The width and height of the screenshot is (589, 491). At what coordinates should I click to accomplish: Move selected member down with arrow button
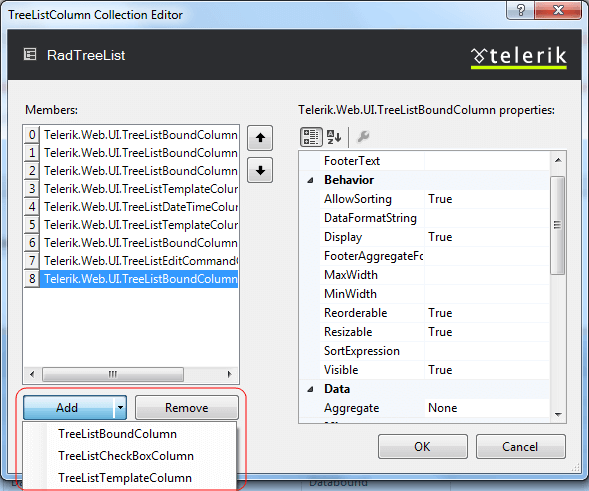click(260, 171)
